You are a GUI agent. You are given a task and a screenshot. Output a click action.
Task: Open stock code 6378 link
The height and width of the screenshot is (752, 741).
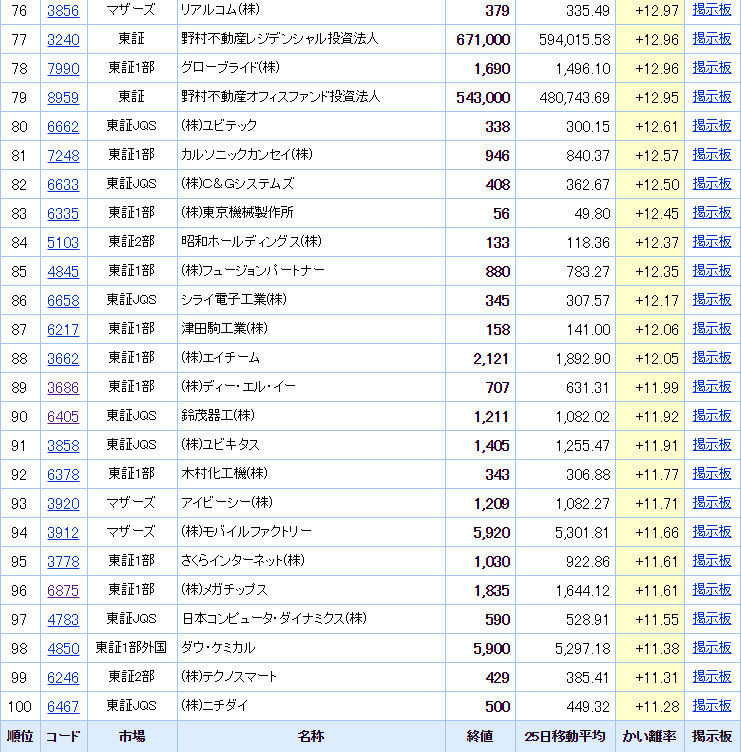(x=63, y=474)
